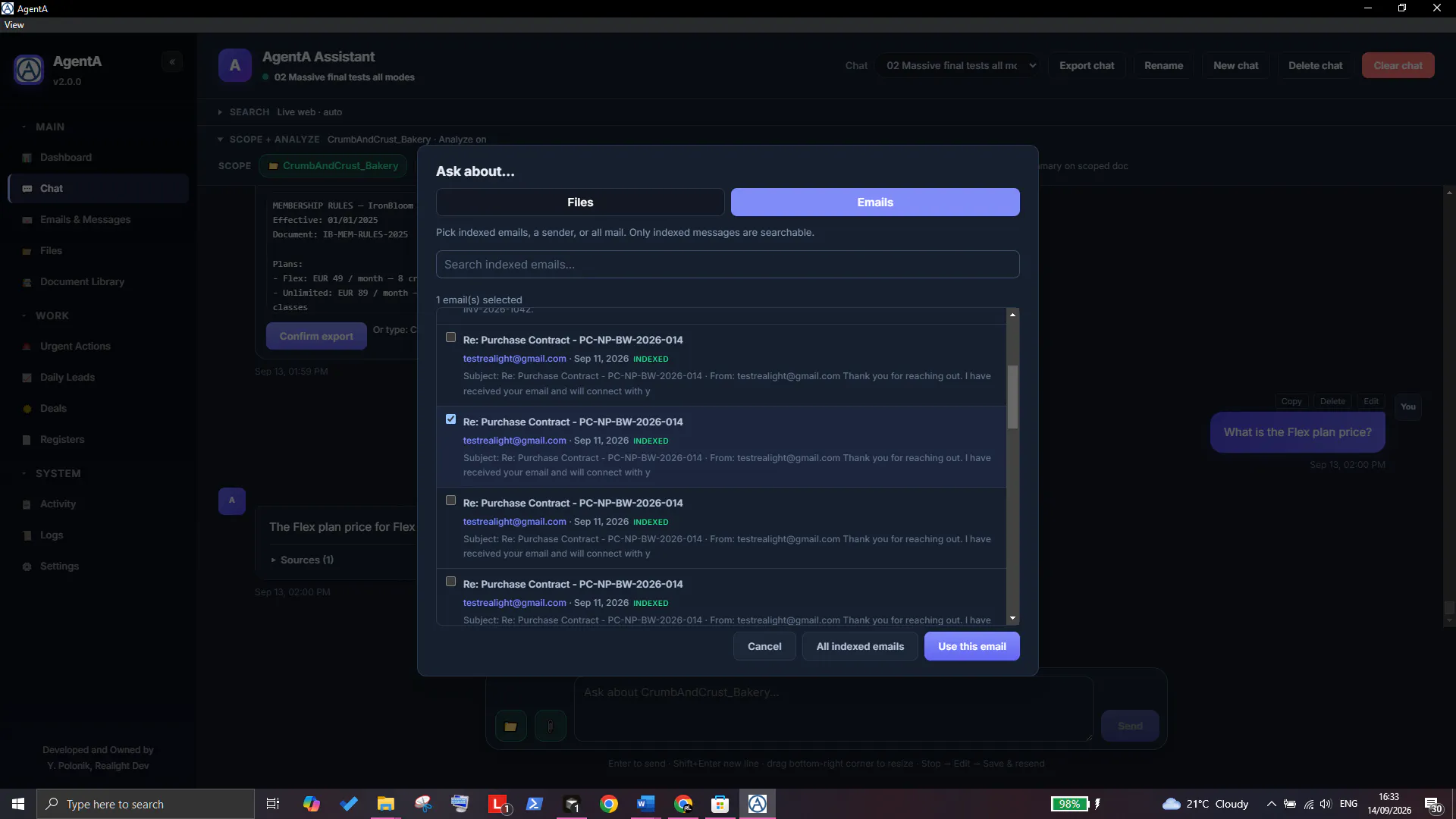Click the folder attach icon beside chat input
This screenshot has height=819, width=1456.
tap(511, 726)
